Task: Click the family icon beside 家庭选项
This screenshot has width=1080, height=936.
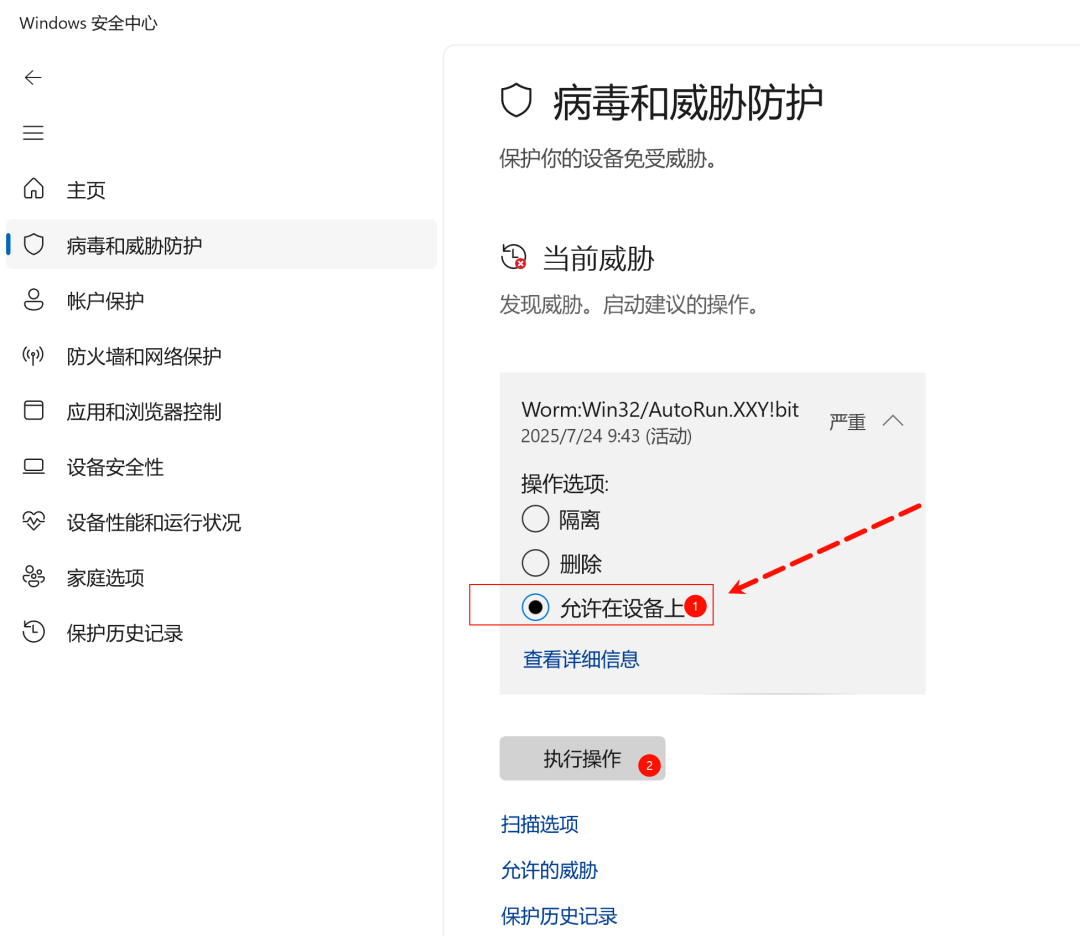Action: pyautogui.click(x=34, y=576)
